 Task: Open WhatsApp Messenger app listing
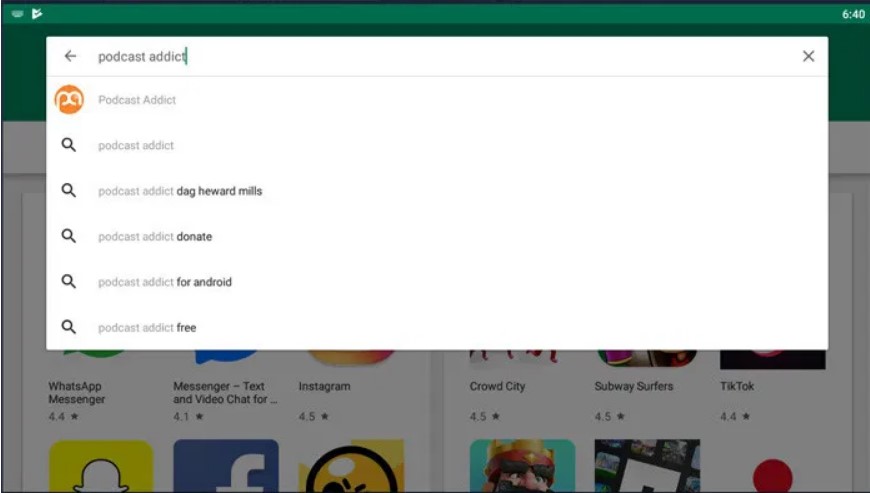(x=100, y=388)
